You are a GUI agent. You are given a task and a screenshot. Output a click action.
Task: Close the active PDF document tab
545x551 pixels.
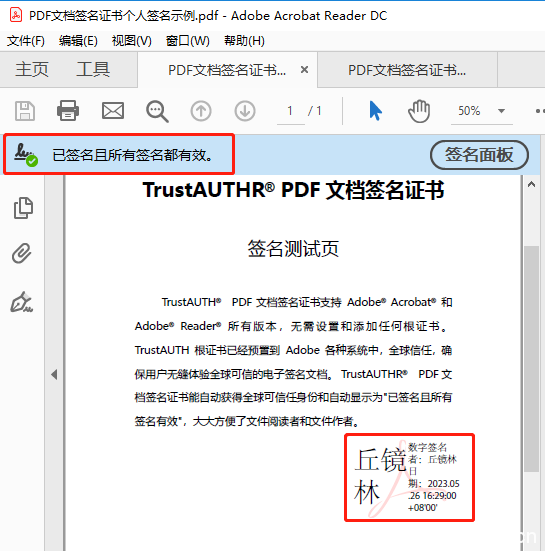tap(304, 70)
